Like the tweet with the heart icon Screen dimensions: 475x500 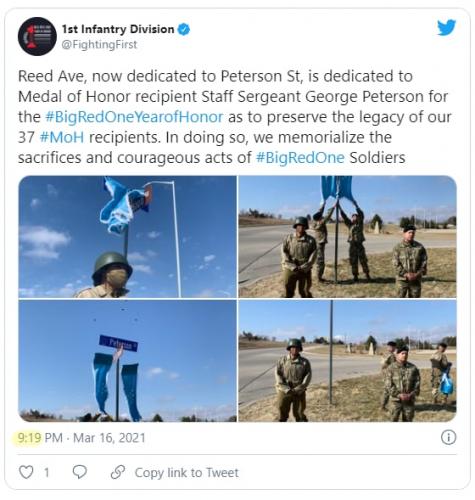[26, 472]
